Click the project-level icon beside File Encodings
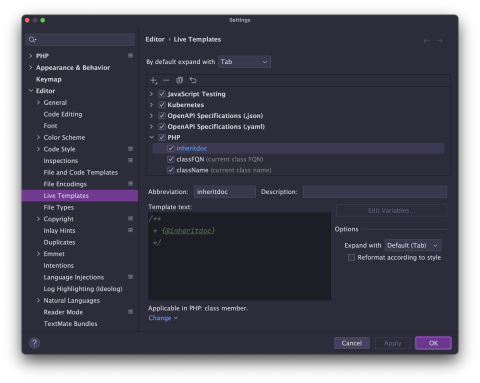 pos(130,184)
